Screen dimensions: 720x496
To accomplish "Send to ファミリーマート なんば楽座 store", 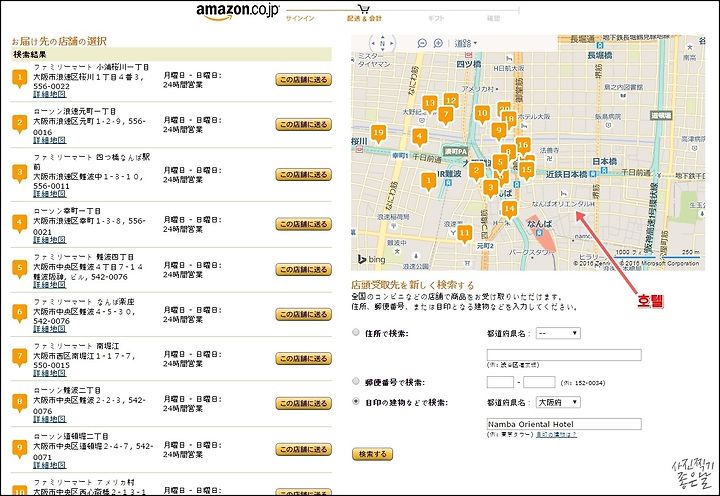I will [x=304, y=314].
